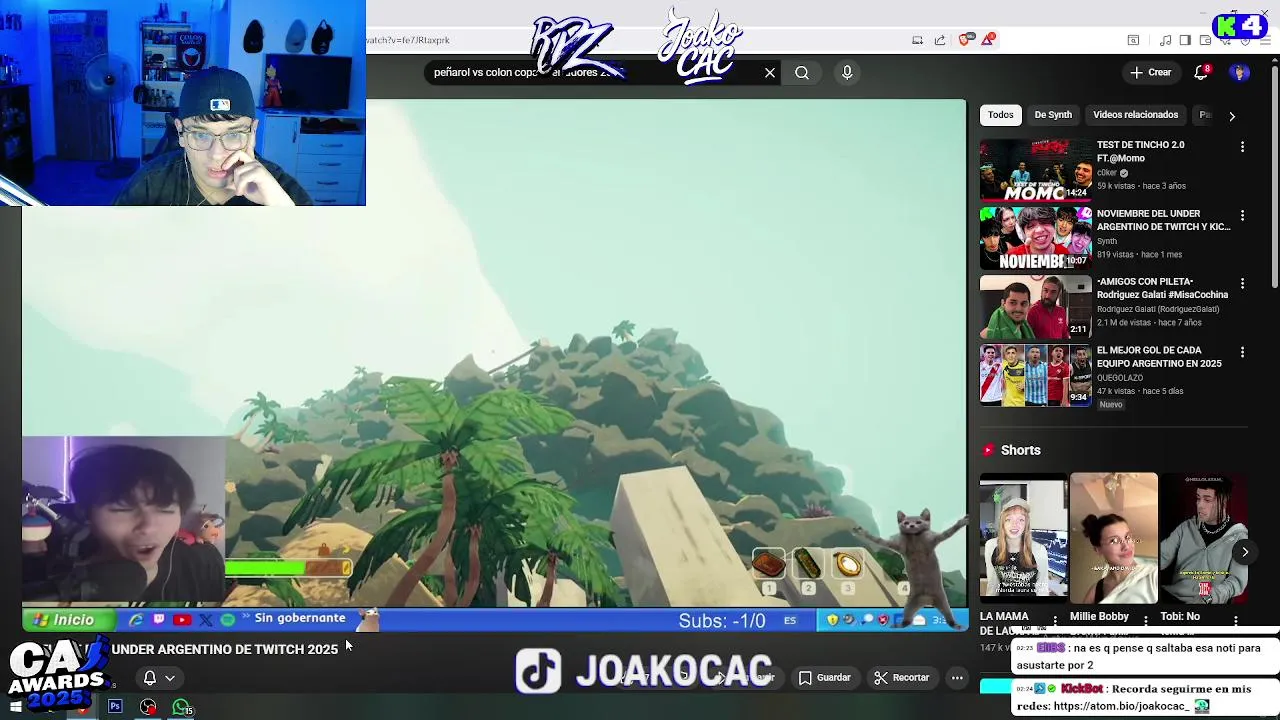Click the YouTube icon in video taskbar
The height and width of the screenshot is (720, 1280).
[x=182, y=620]
